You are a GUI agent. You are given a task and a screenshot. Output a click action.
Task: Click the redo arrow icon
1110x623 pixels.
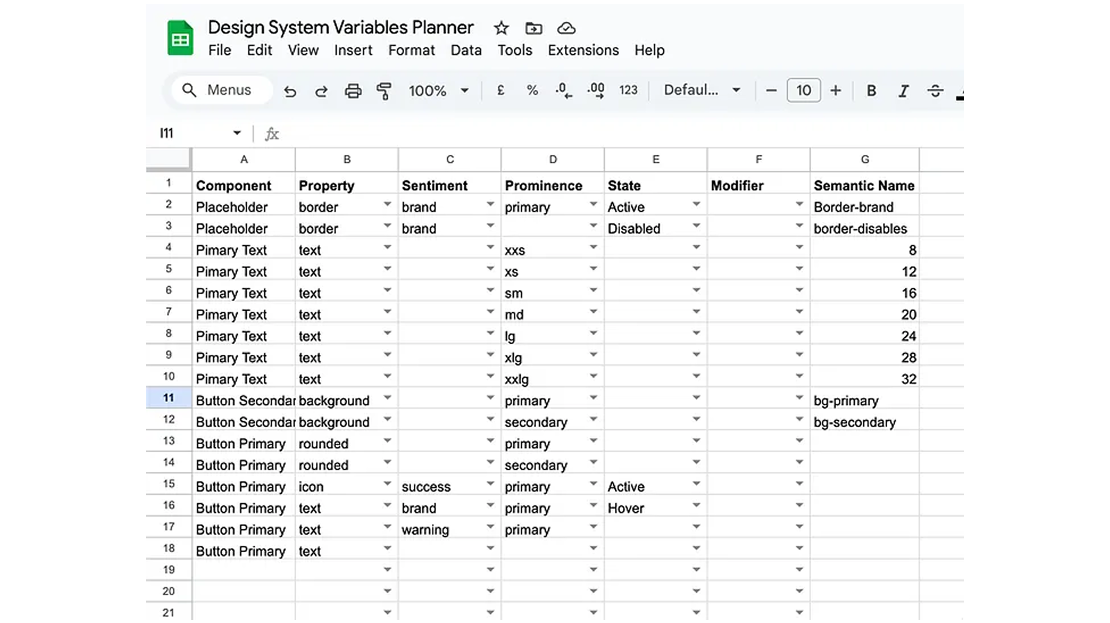[x=321, y=91]
